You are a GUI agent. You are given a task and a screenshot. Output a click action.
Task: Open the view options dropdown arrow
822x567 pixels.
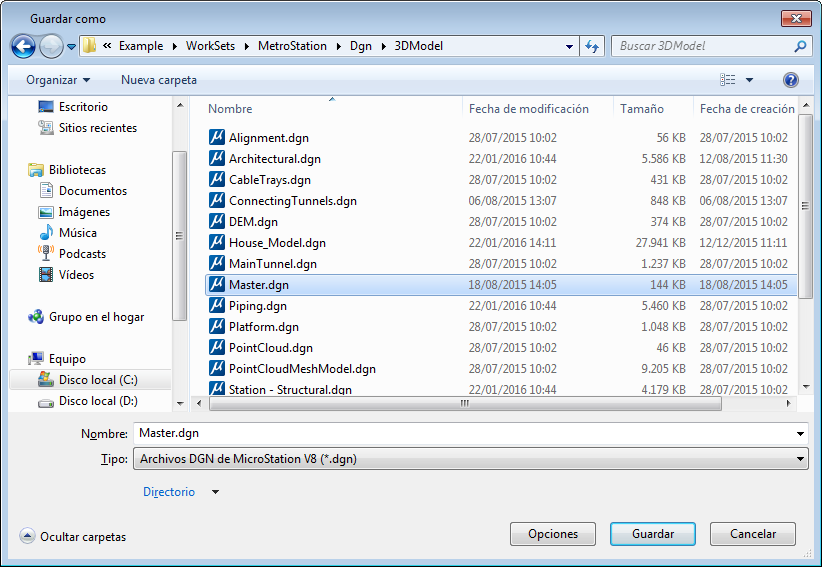pos(749,80)
